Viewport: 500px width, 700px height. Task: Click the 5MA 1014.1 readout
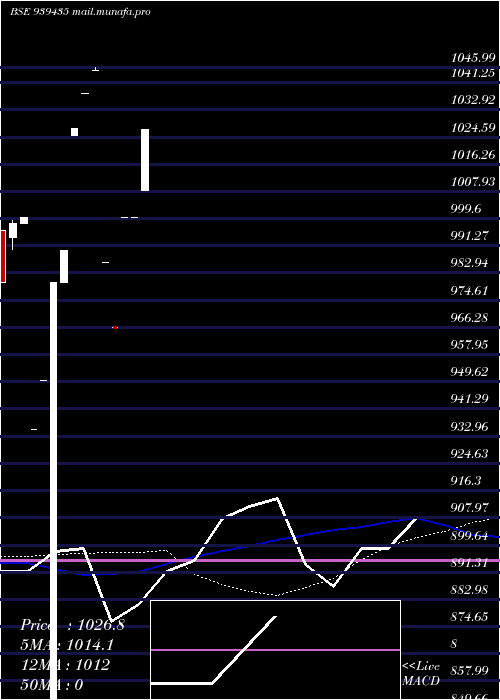(67, 645)
